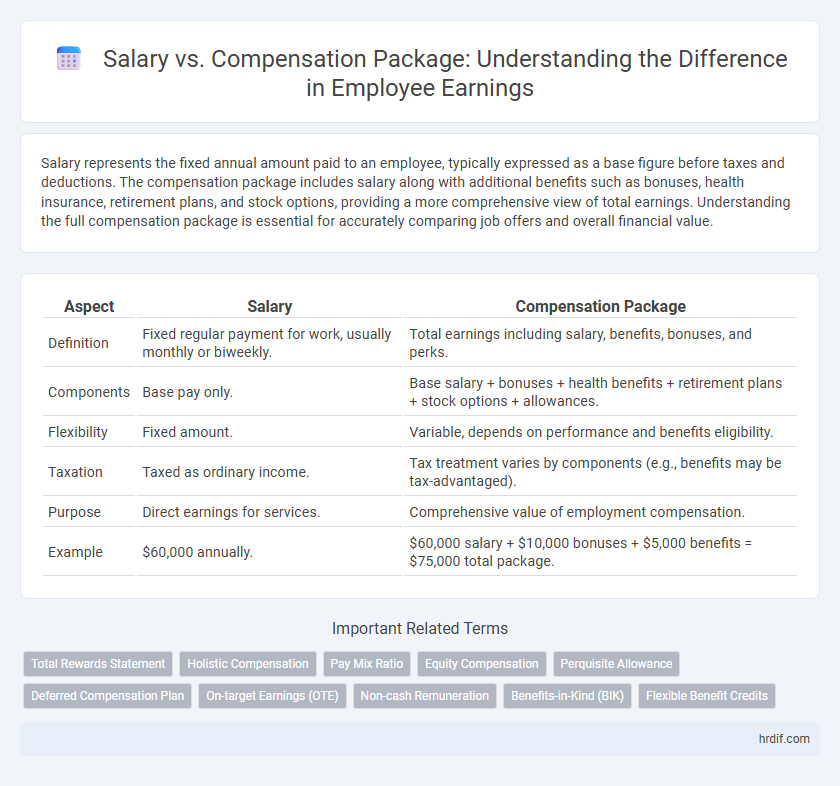Click the 'Comprehensive value of employment compensation' cell
840x786 pixels.
pos(601,512)
